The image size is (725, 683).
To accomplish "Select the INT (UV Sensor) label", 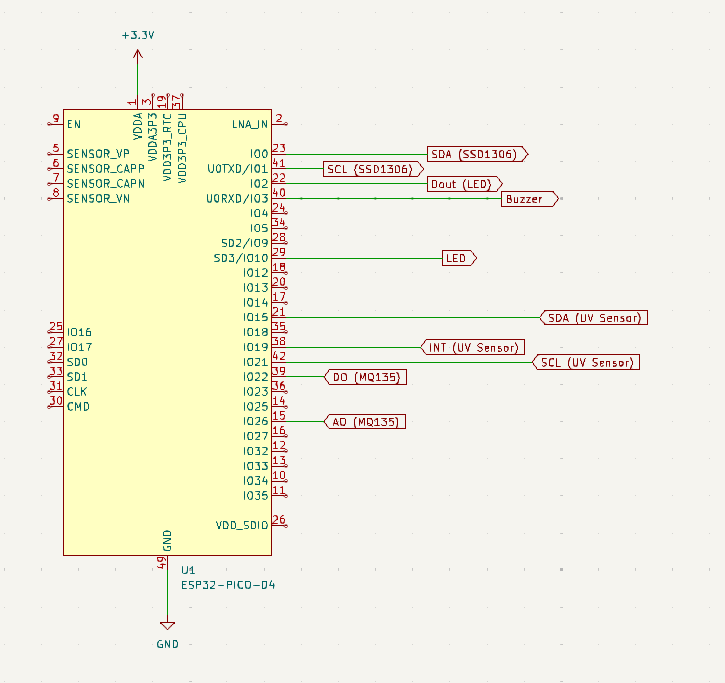I will pos(473,347).
